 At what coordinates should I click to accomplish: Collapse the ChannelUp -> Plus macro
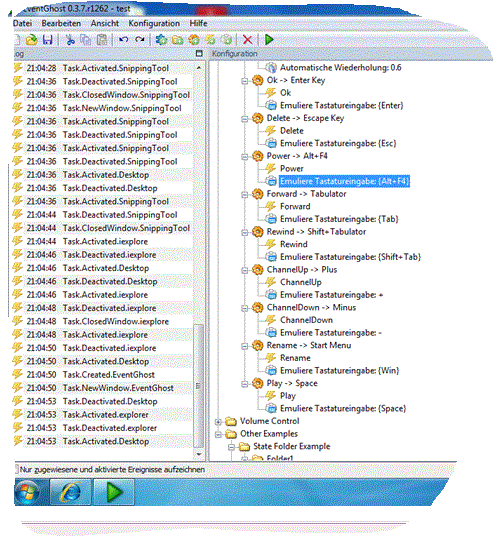pyautogui.click(x=245, y=271)
